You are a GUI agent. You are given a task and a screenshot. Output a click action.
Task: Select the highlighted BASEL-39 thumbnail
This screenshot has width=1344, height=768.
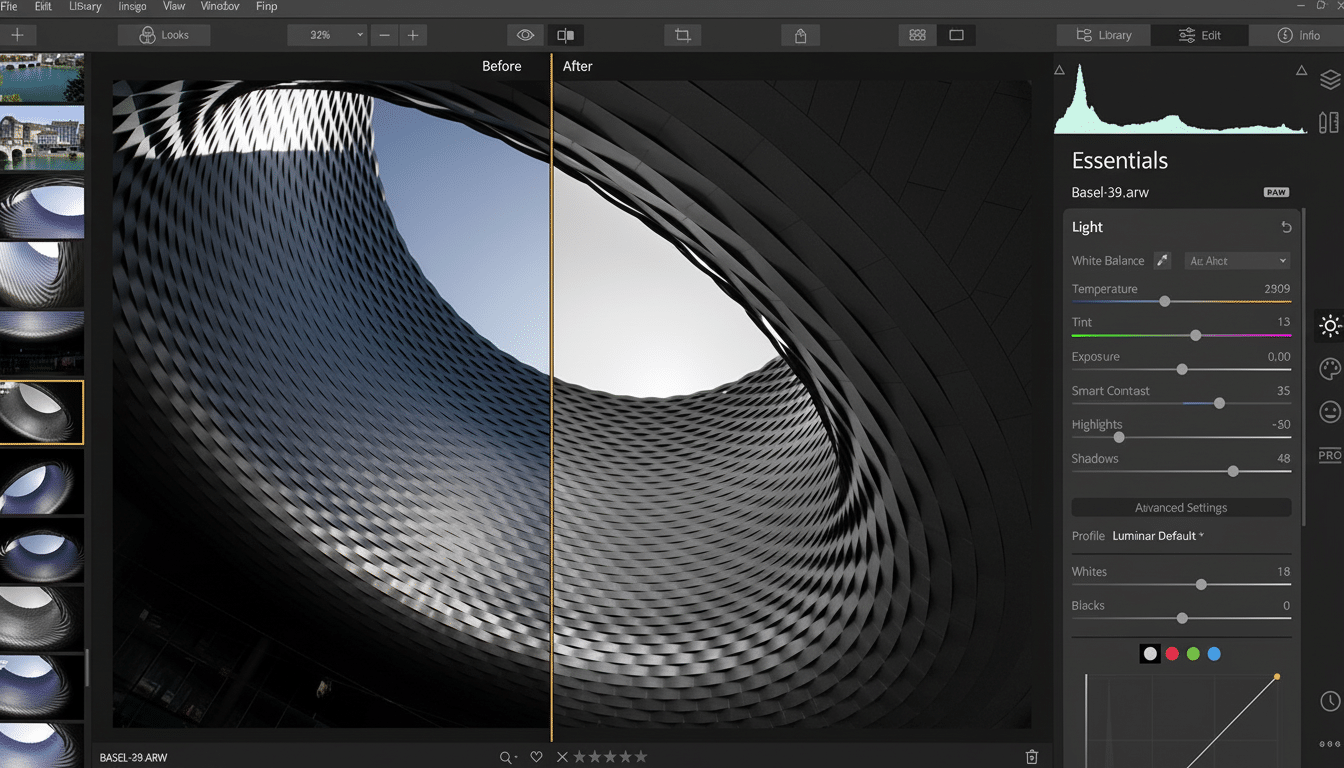(x=41, y=411)
